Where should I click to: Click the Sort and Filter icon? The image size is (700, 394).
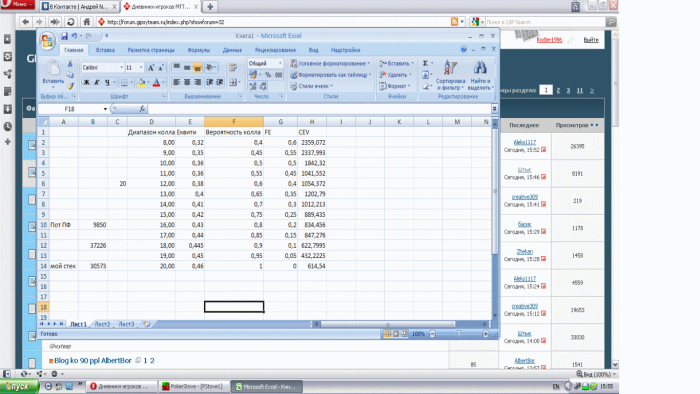tap(450, 75)
